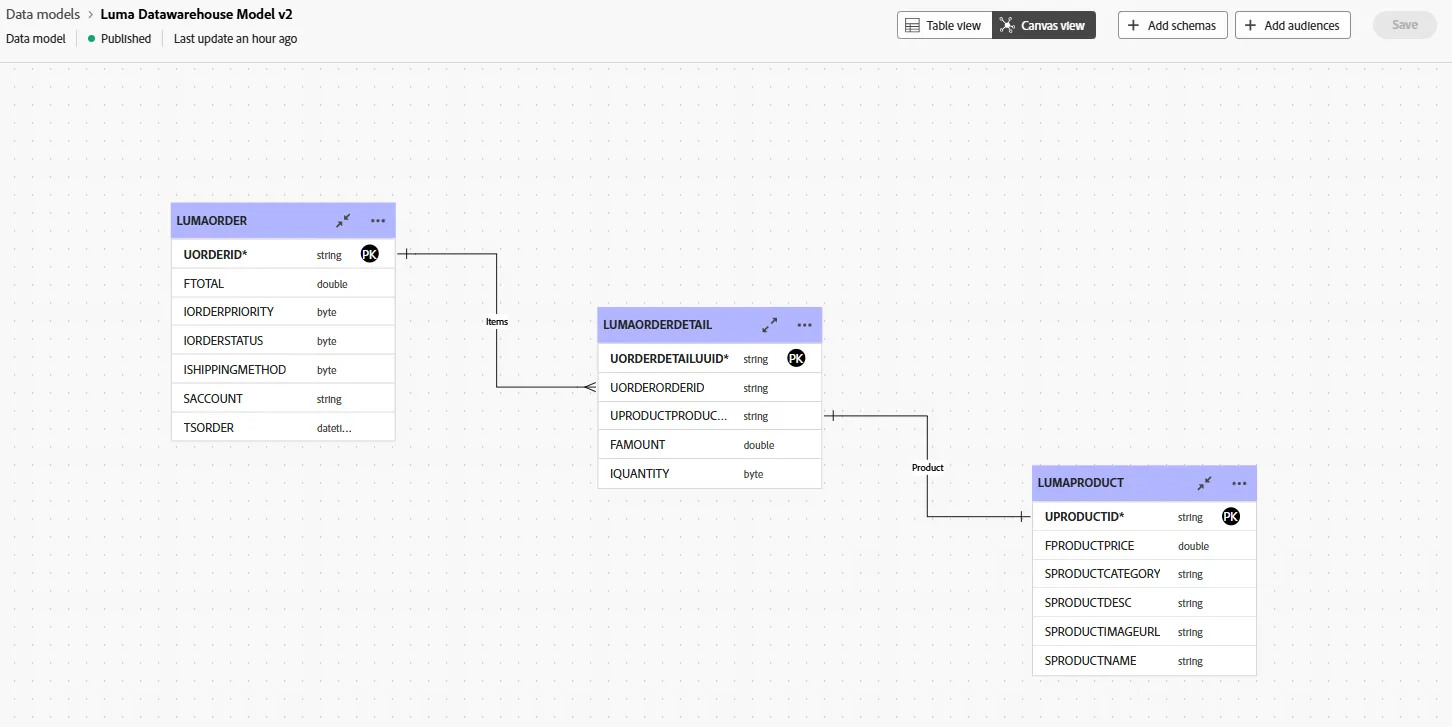Select the Items relationship label
This screenshot has height=727, width=1452.
[497, 322]
